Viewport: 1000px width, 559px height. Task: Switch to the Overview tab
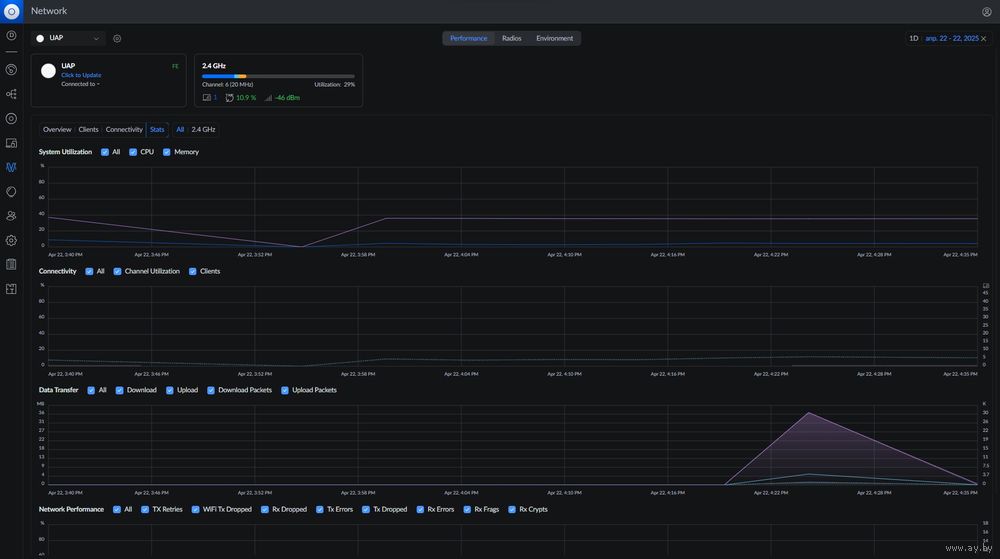point(57,129)
